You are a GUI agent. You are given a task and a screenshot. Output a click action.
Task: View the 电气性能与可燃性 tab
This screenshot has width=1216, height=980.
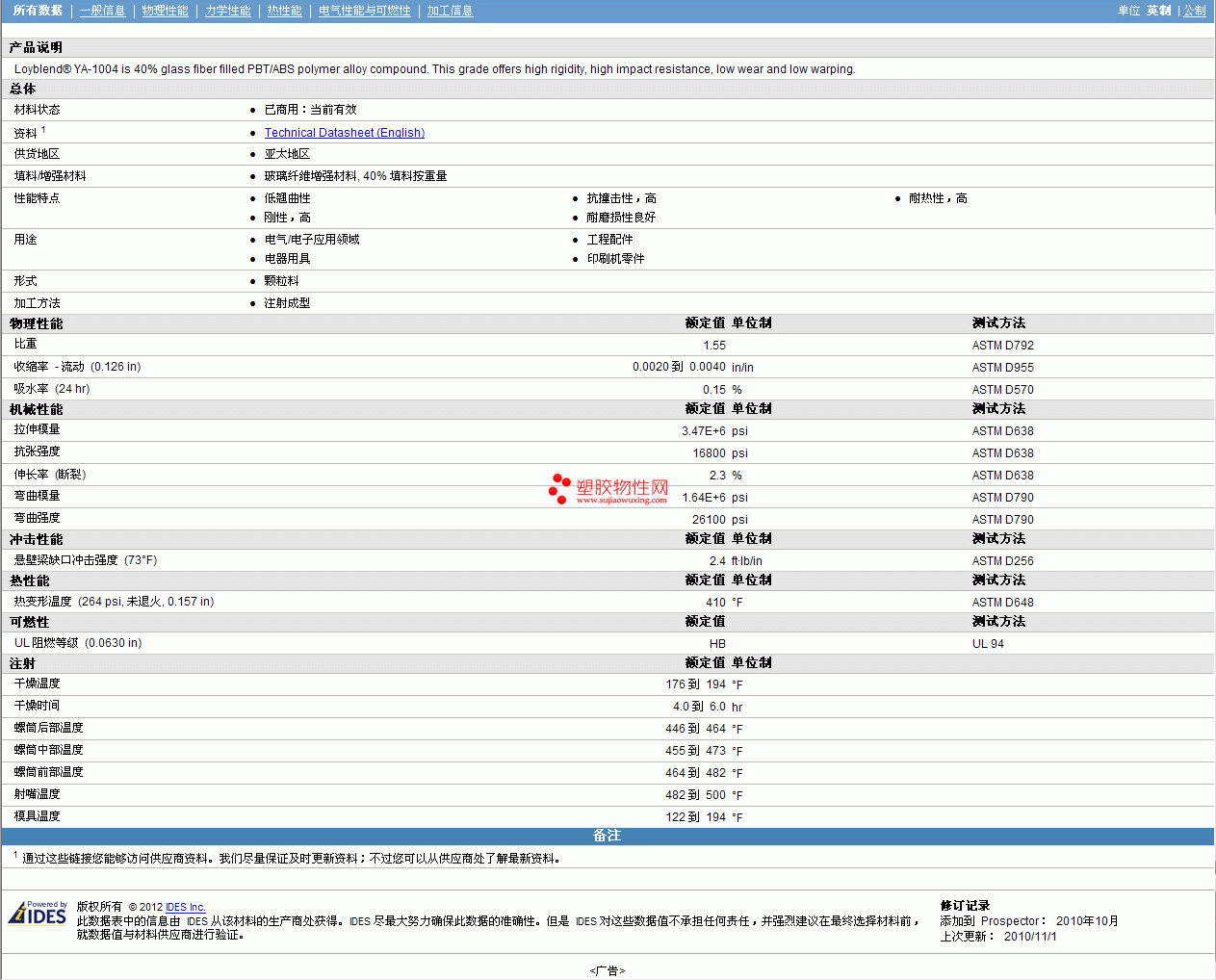tap(364, 11)
